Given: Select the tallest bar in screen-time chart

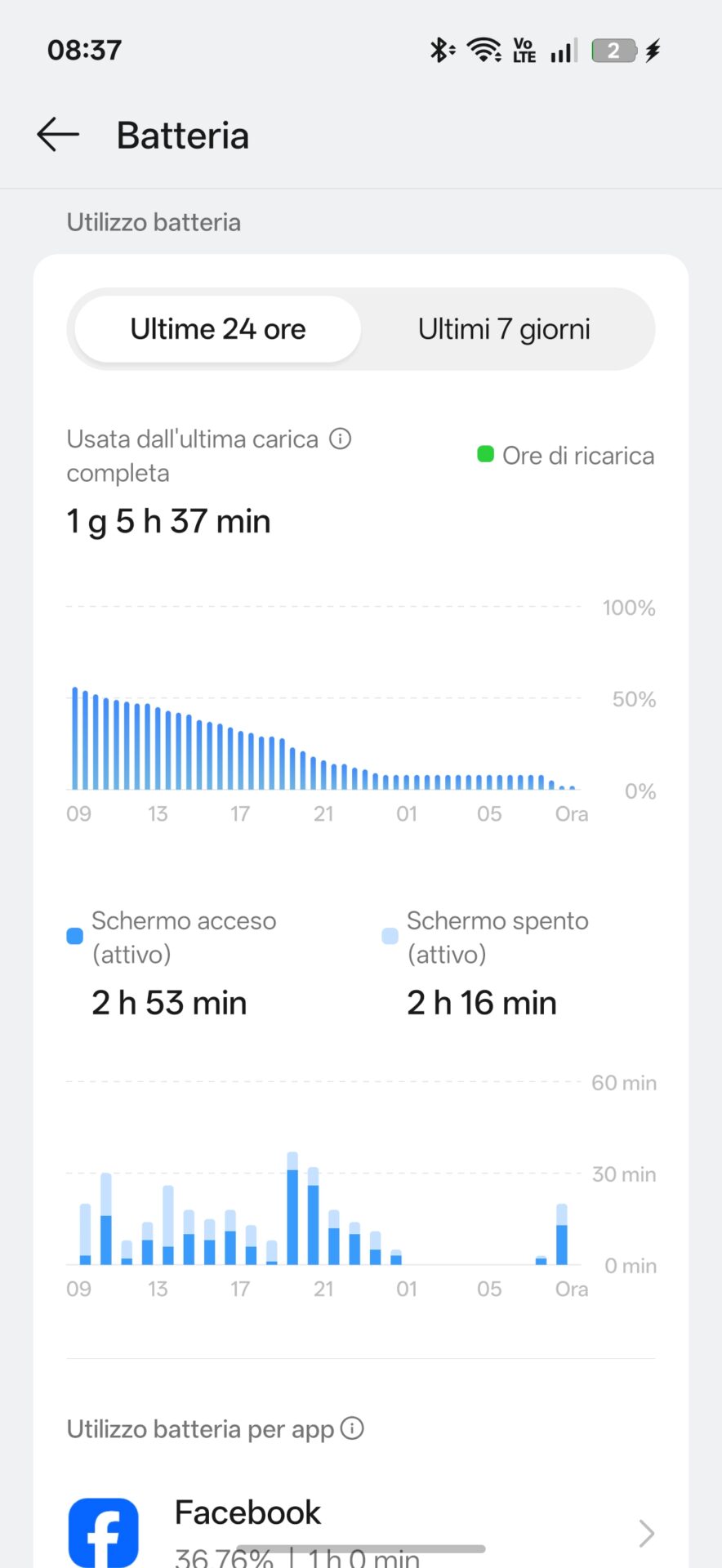Looking at the screenshot, I should 292,1208.
